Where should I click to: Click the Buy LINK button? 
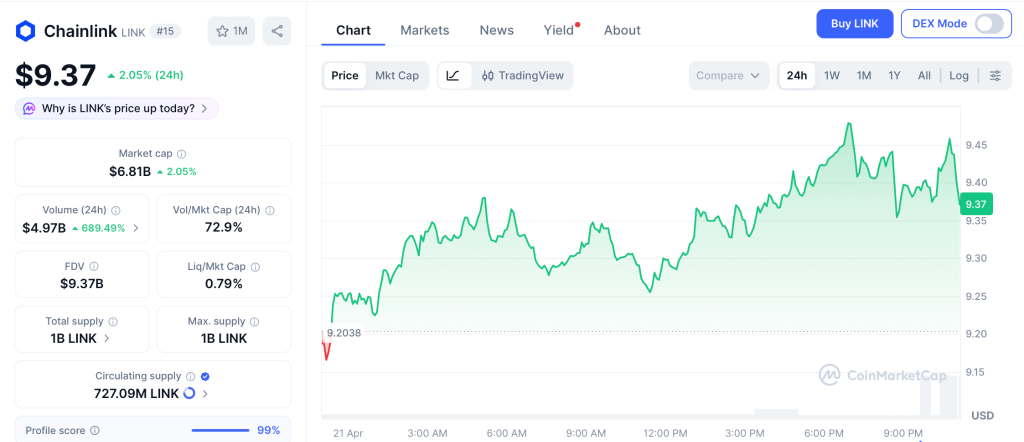(854, 24)
